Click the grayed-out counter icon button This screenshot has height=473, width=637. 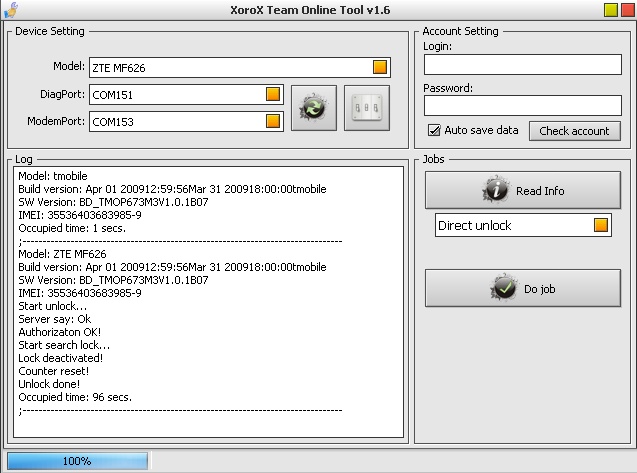click(x=366, y=109)
